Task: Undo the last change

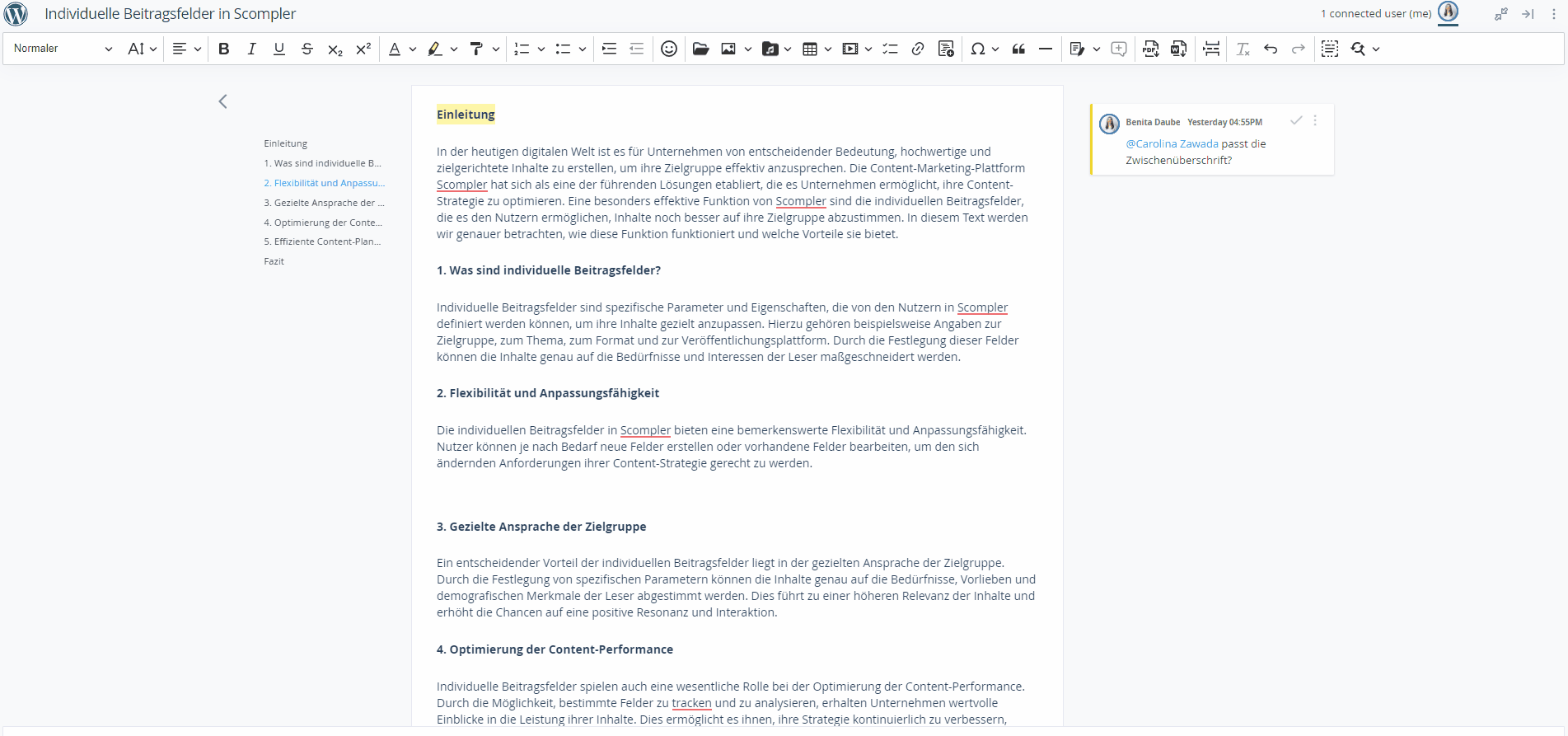Action: coord(1271,49)
